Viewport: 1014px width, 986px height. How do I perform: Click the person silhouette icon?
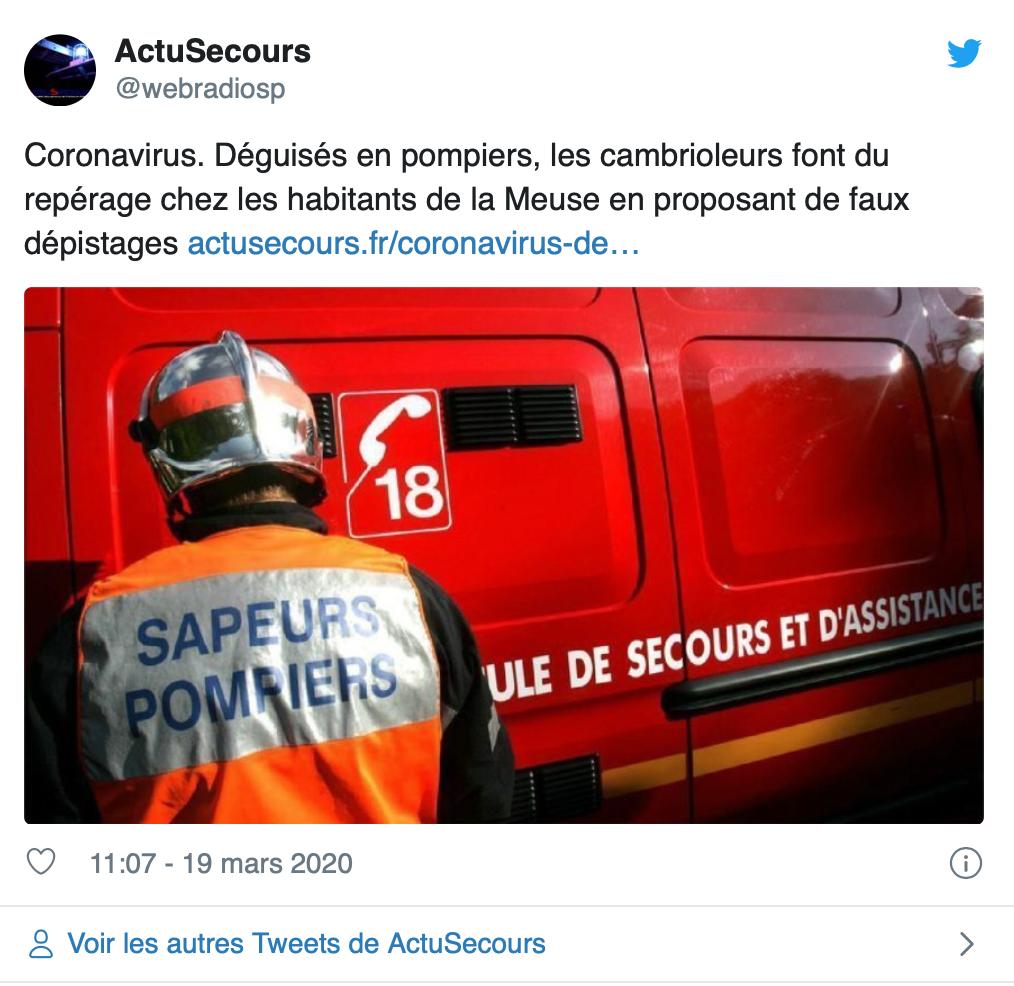click(41, 944)
